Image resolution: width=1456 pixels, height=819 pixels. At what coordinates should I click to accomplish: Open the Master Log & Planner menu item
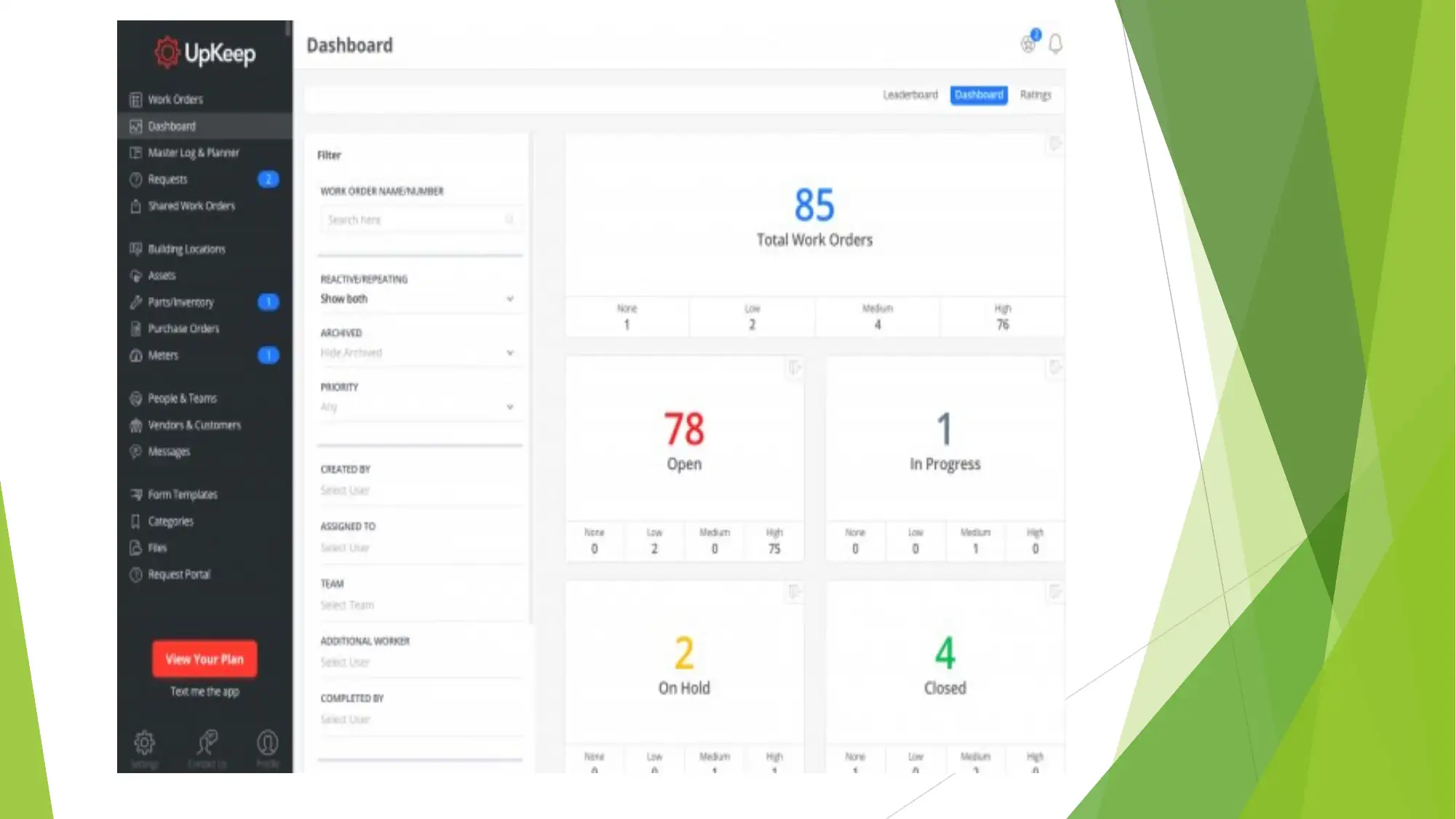(x=205, y=153)
